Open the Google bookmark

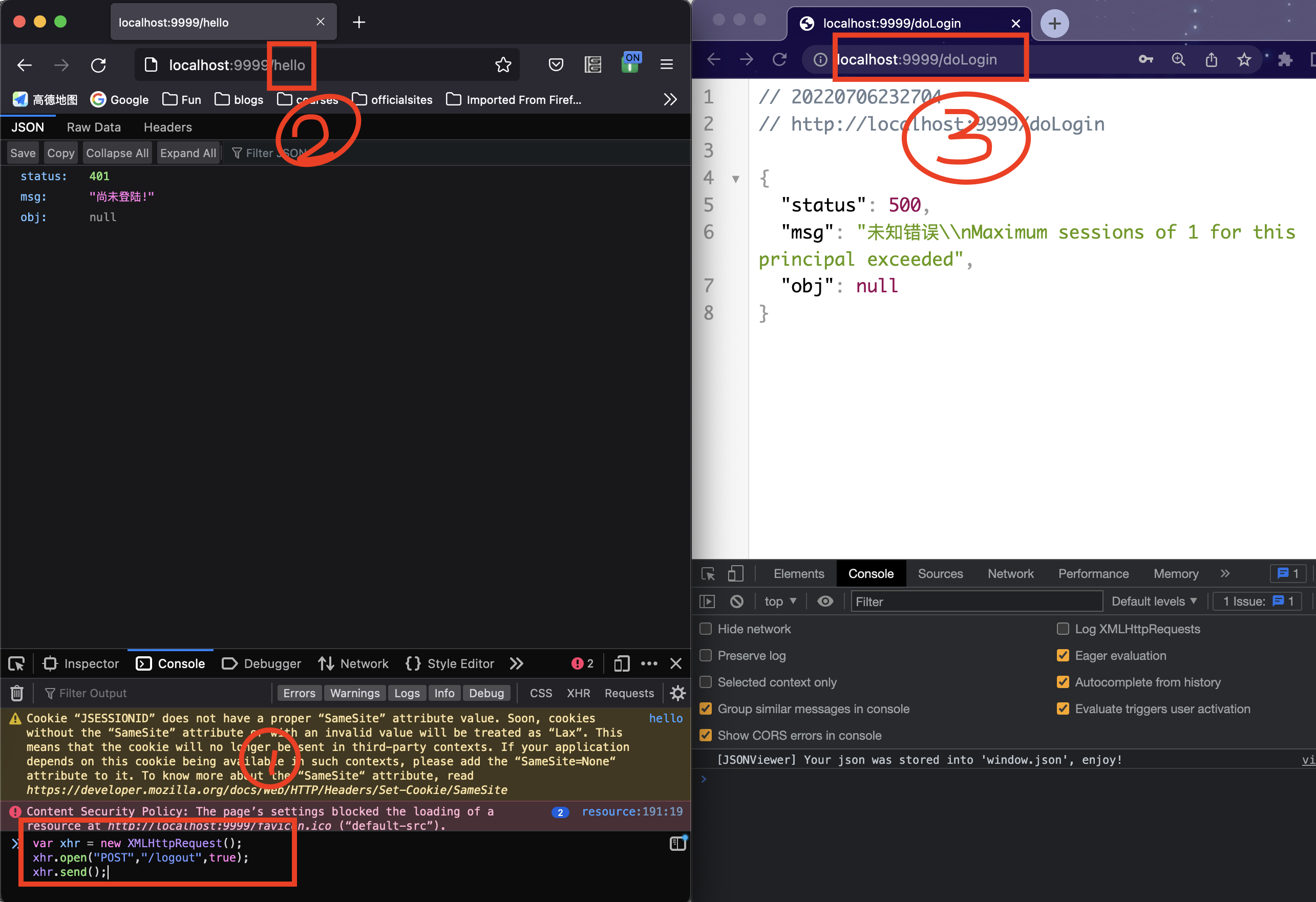click(x=119, y=100)
